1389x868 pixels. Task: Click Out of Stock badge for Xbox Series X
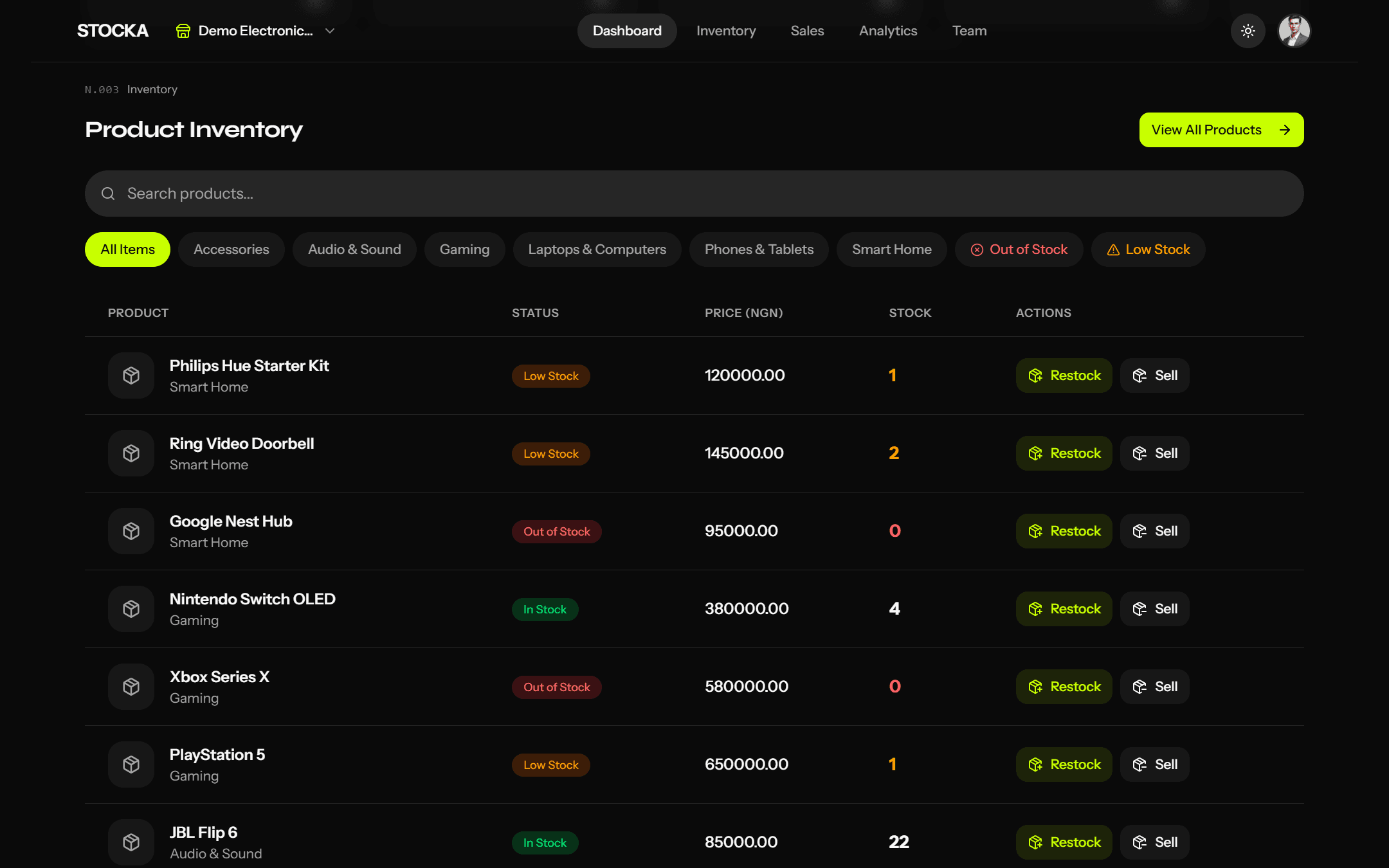click(557, 687)
